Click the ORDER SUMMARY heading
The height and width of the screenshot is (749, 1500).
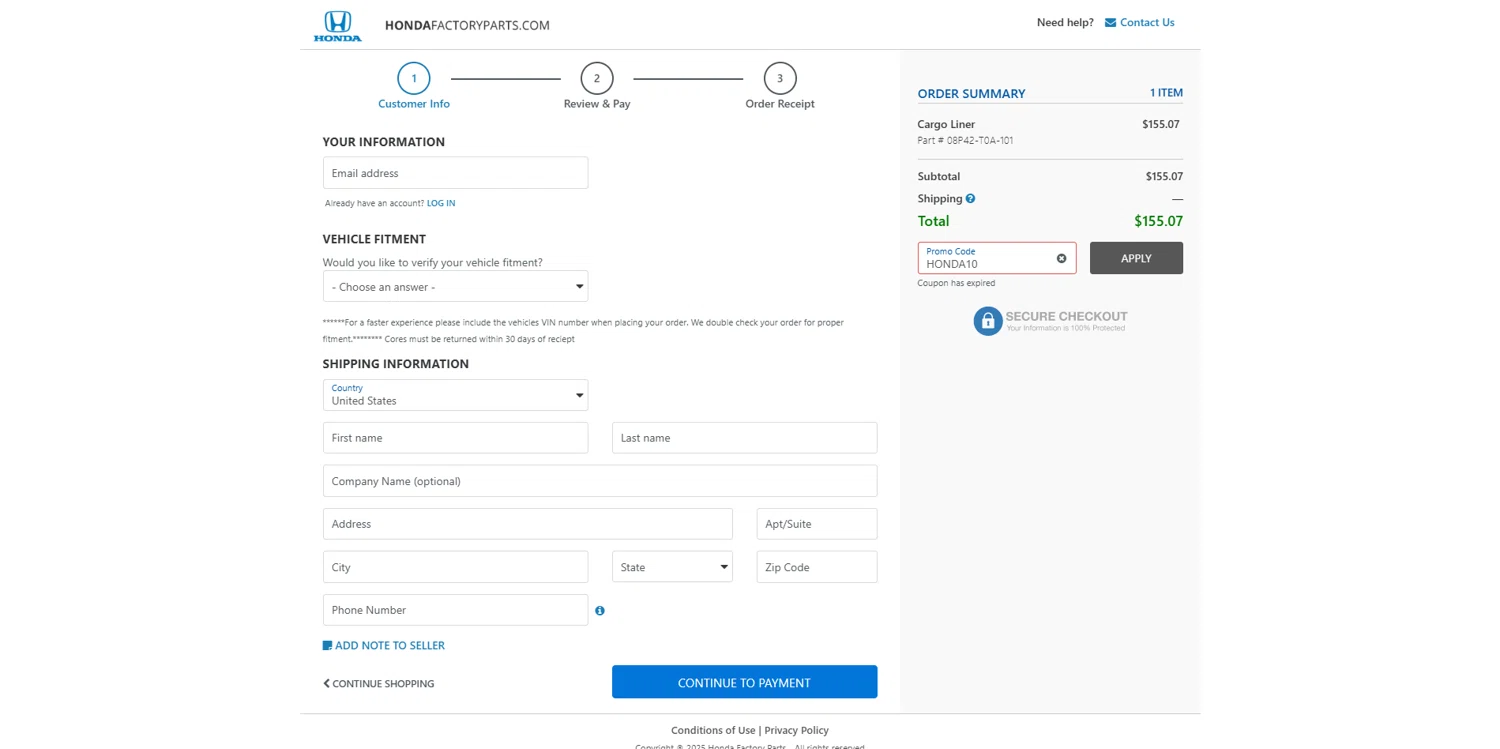coord(971,93)
